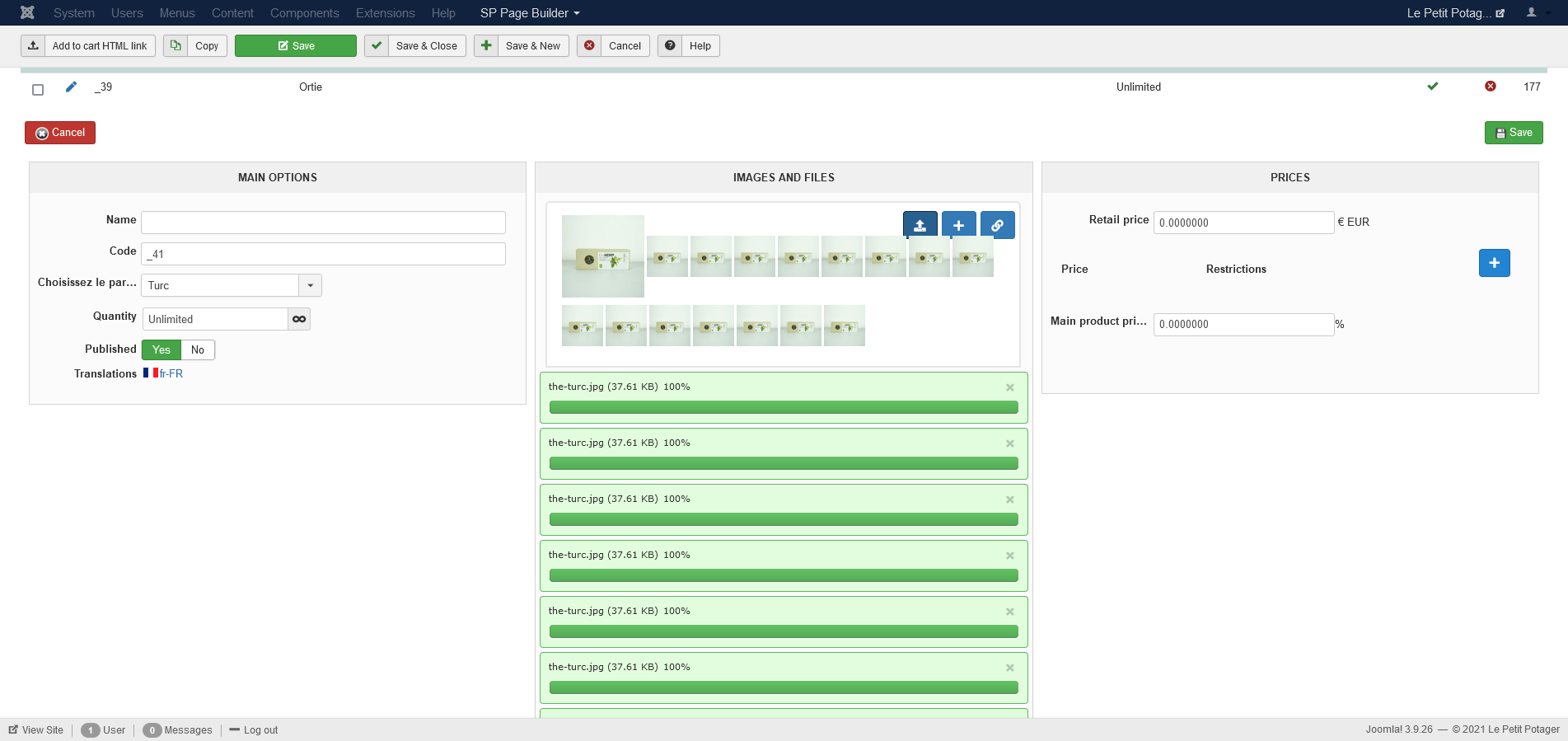Open the Users menu
The width and height of the screenshot is (1568, 741).
(x=127, y=13)
